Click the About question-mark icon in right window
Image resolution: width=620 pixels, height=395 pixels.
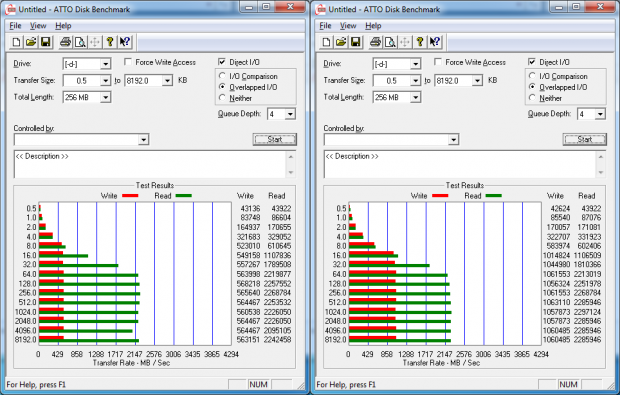pos(420,42)
